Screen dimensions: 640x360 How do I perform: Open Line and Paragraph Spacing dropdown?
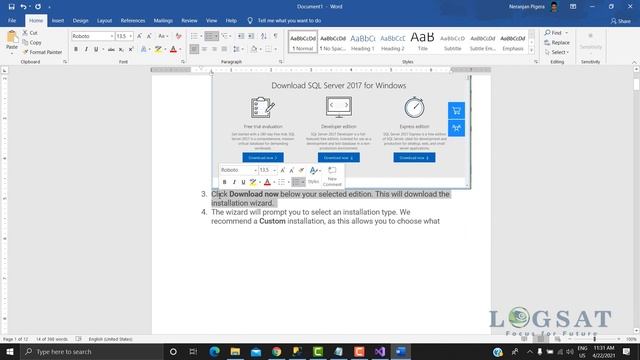[x=237, y=49]
